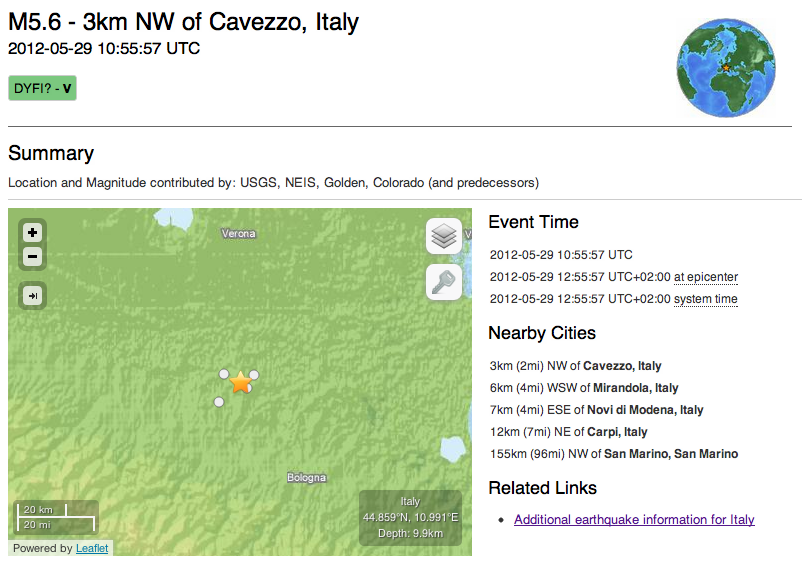Follow the Leaflet attribution link
The width and height of the screenshot is (802, 567).
click(92, 548)
